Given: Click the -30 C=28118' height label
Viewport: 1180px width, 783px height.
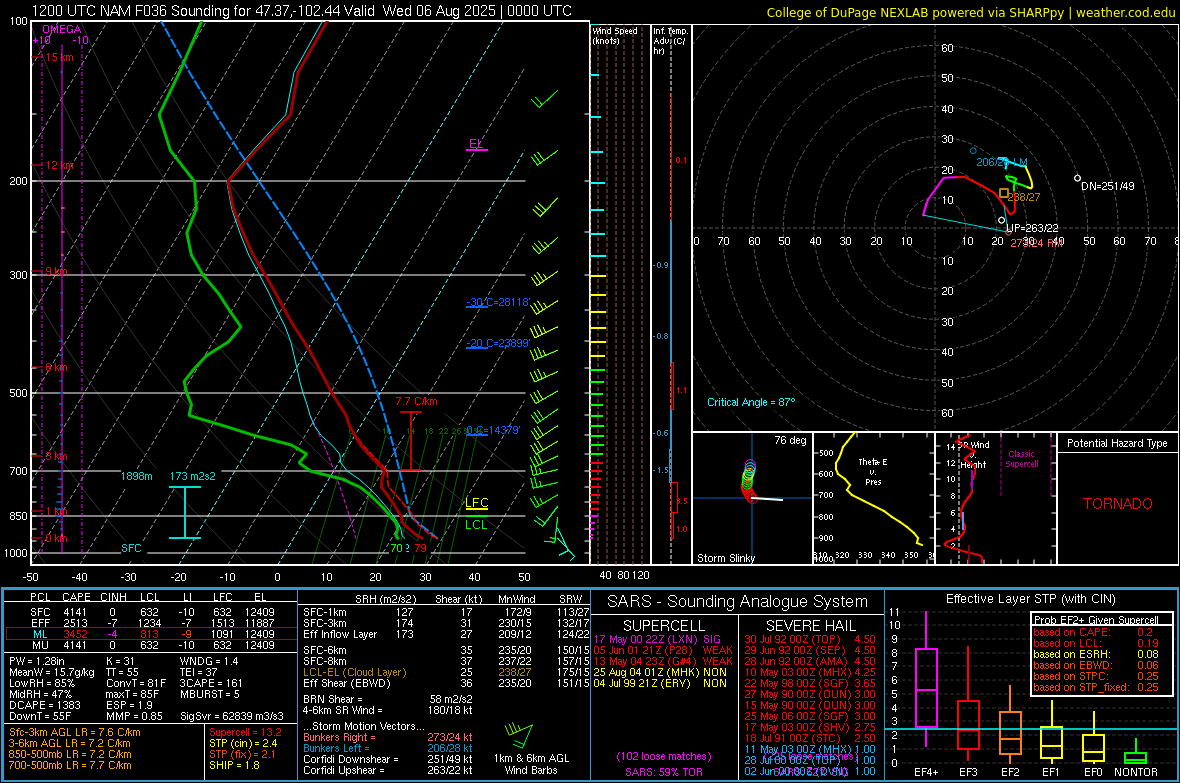Looking at the screenshot, I should point(498,302).
